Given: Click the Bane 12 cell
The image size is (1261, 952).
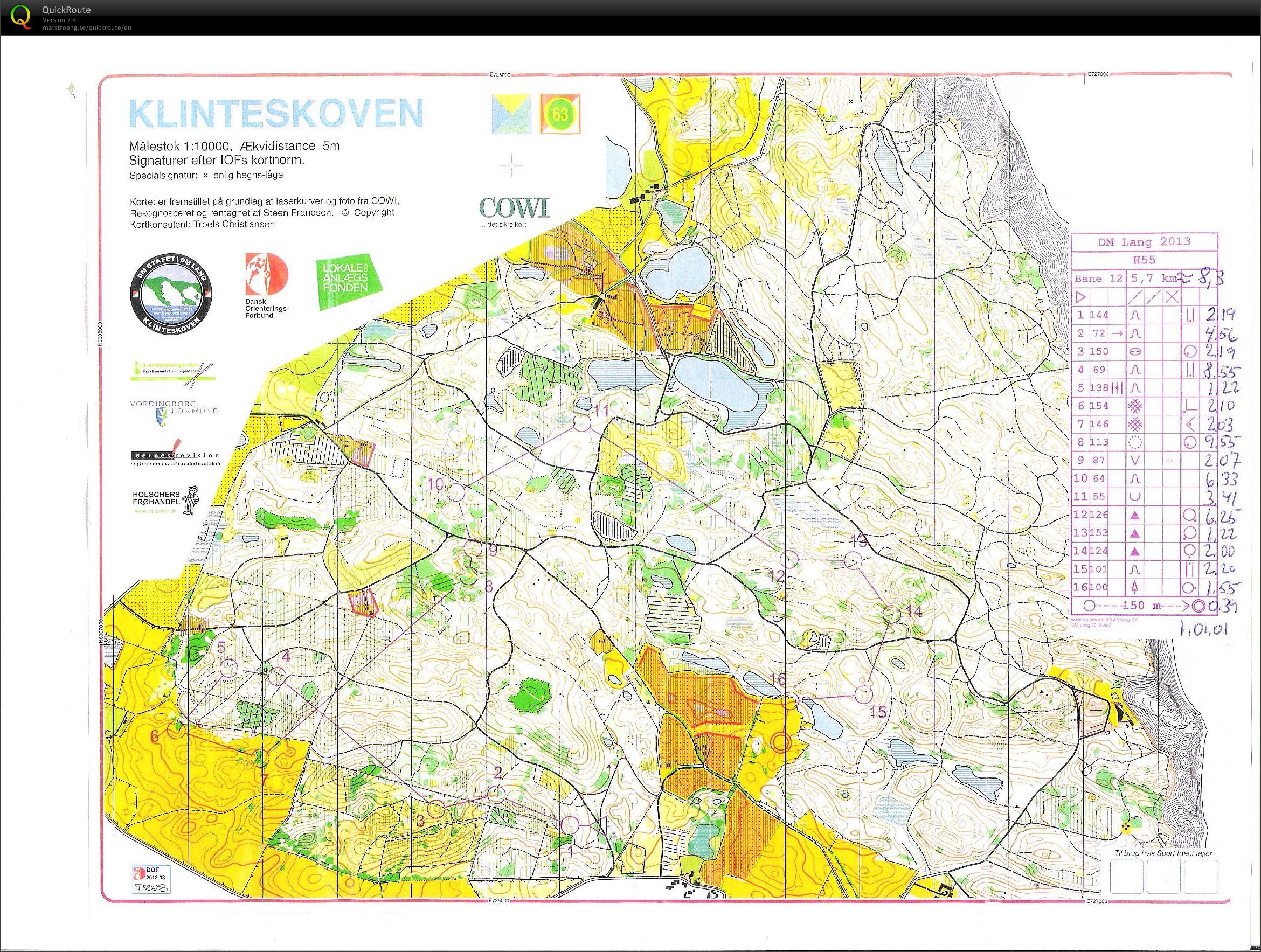Looking at the screenshot, I should 1099,279.
